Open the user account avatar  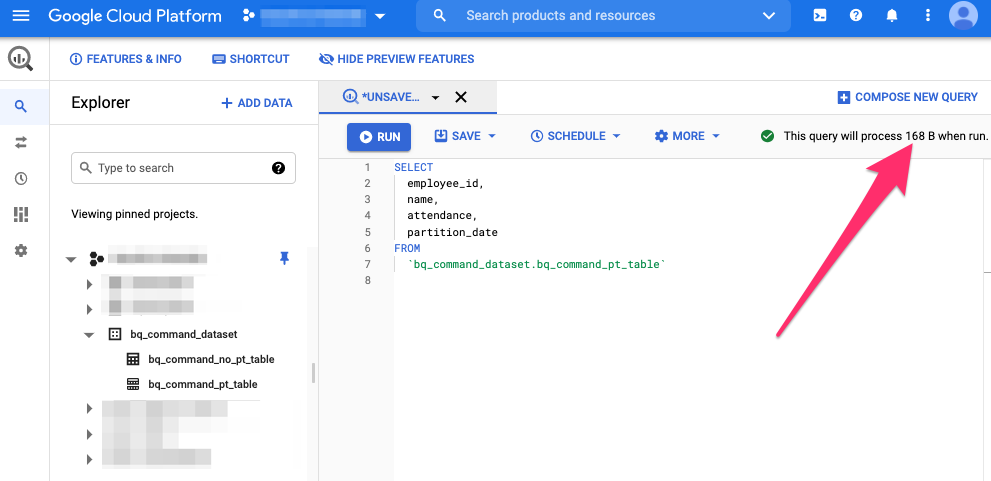963,16
